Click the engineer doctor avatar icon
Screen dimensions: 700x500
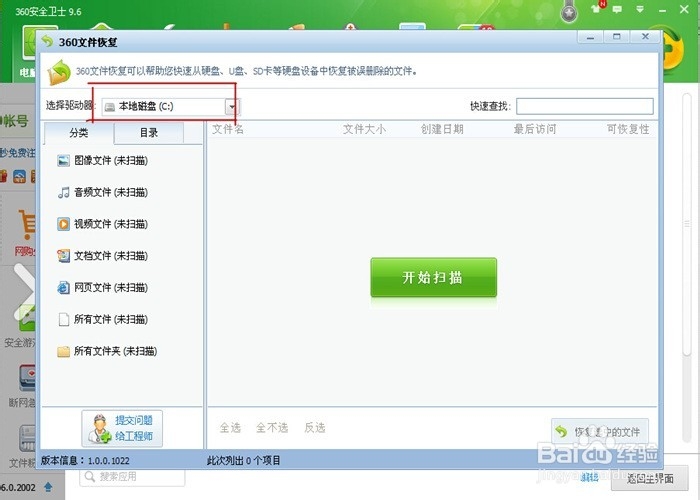click(x=99, y=429)
